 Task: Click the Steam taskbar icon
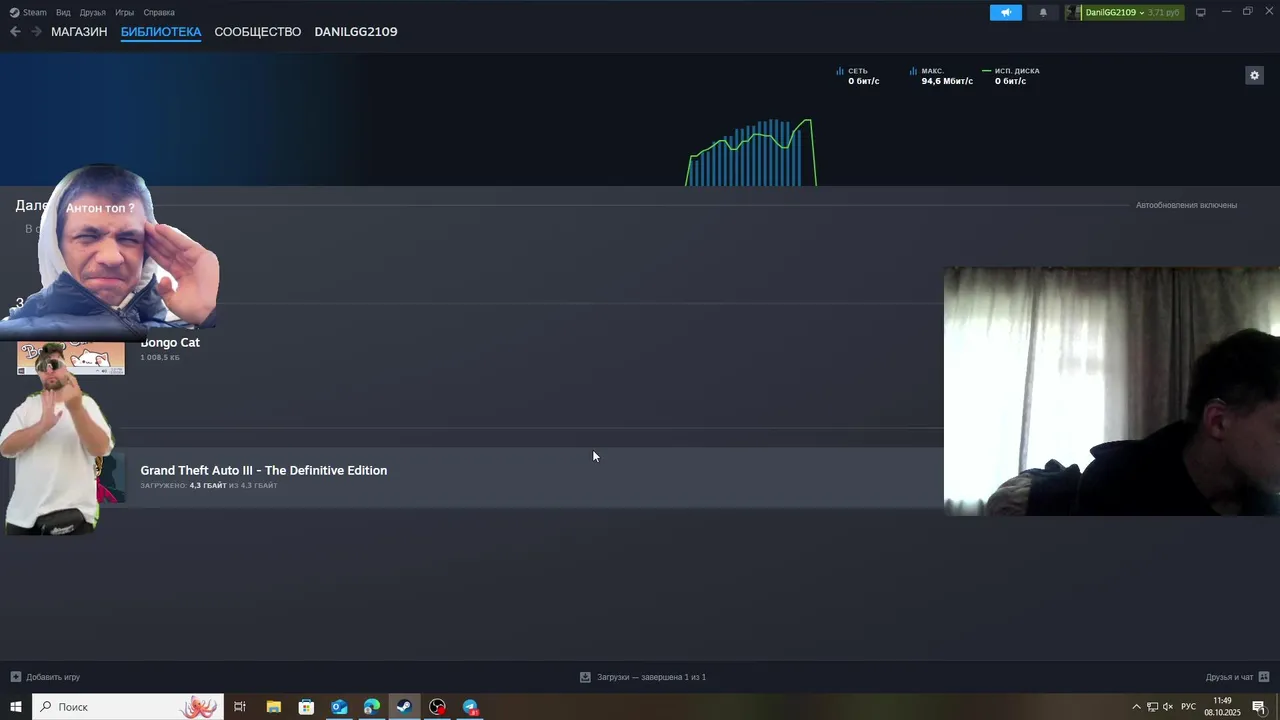click(404, 707)
